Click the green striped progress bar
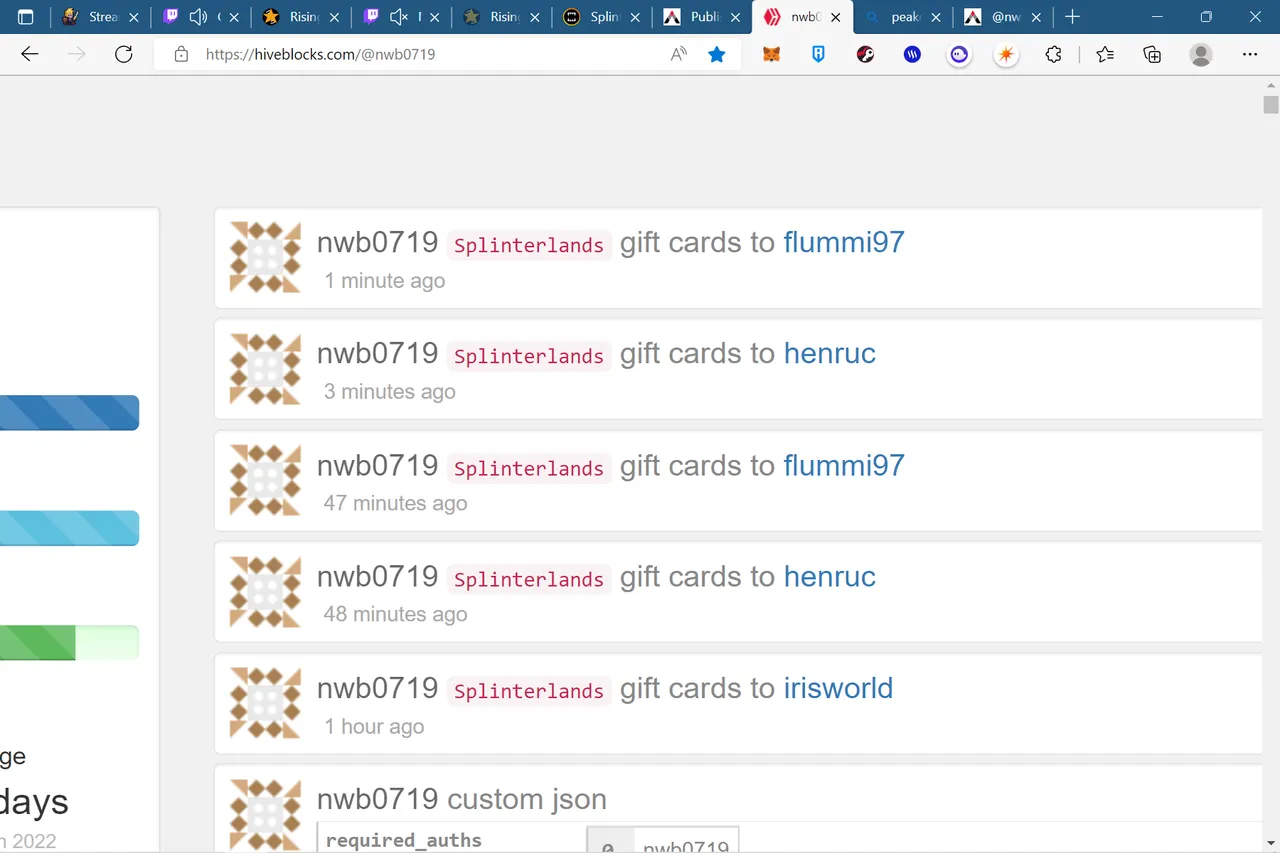Image resolution: width=1280 pixels, height=853 pixels. tap(37, 643)
